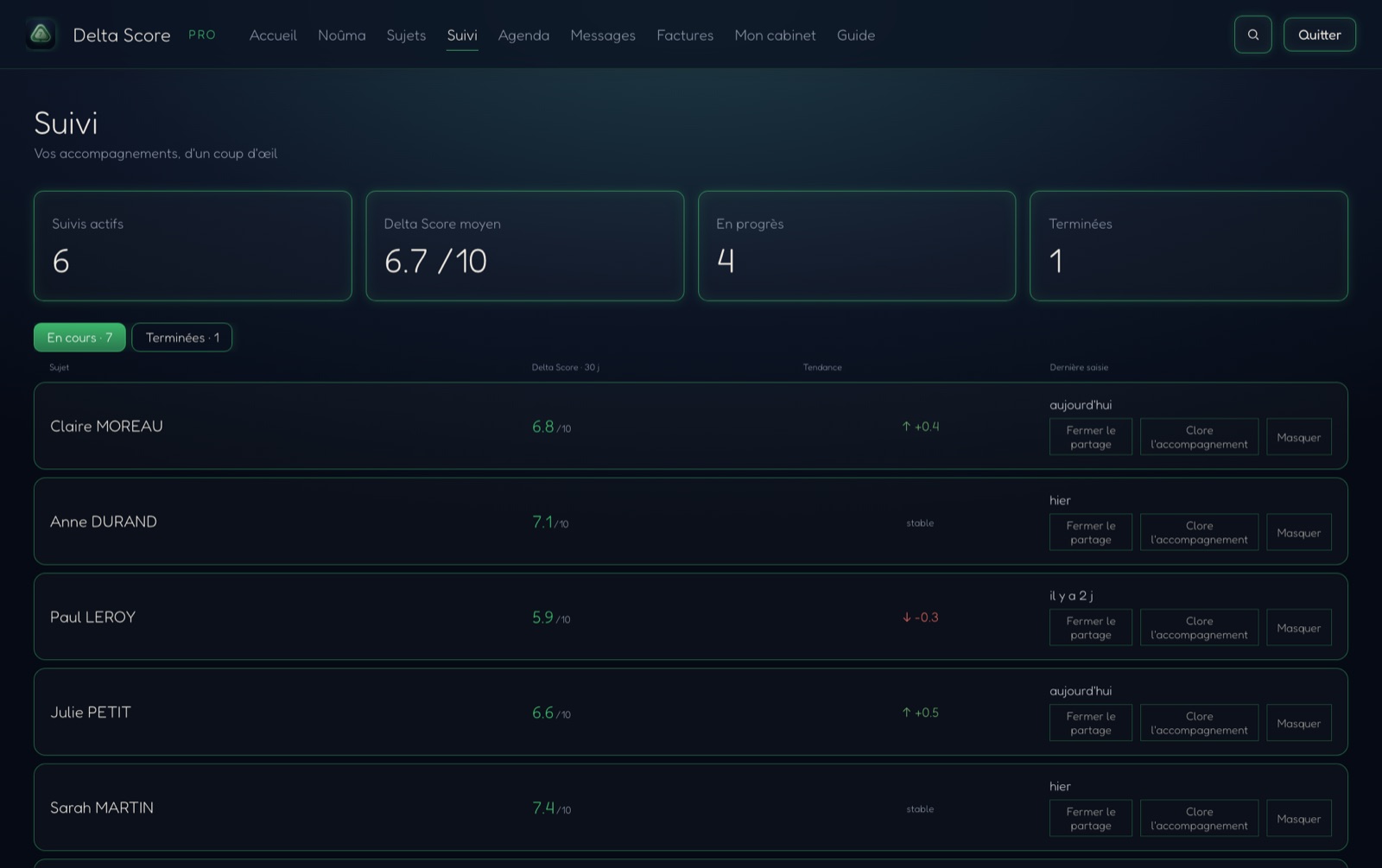The image size is (1382, 868).
Task: Select the Suivi nav item
Action: pos(462,35)
